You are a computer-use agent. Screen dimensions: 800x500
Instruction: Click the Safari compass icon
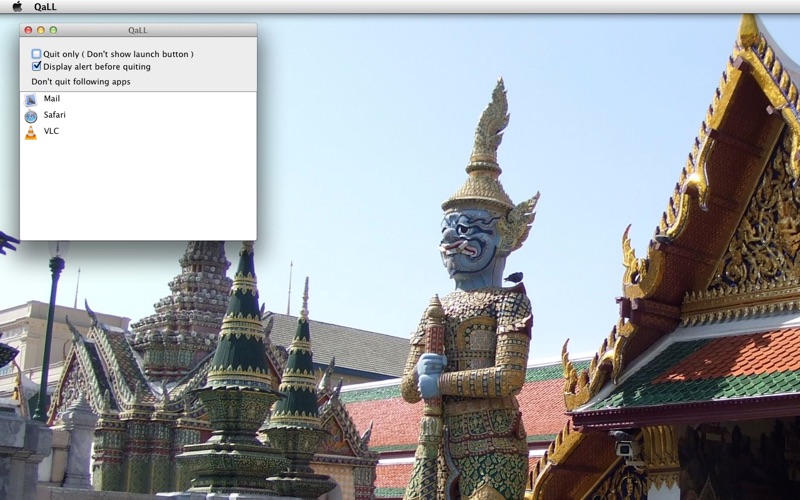click(31, 116)
